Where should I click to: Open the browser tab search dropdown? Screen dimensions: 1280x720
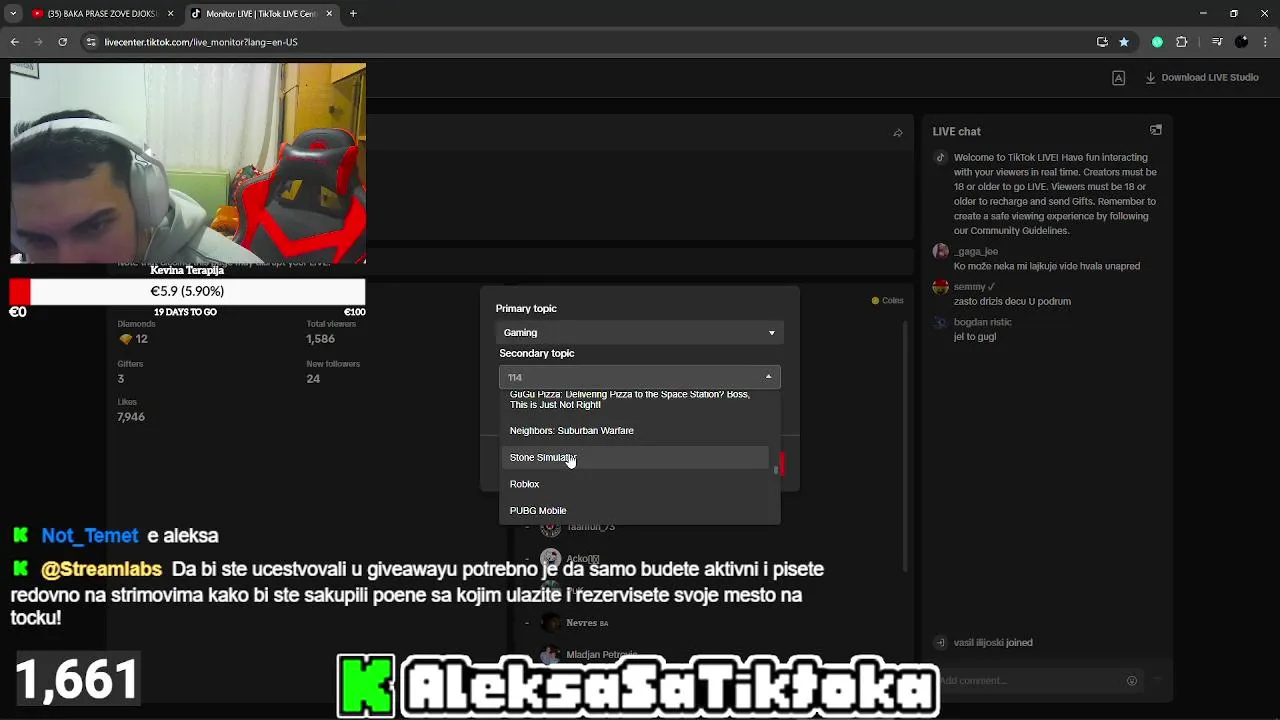(x=13, y=14)
